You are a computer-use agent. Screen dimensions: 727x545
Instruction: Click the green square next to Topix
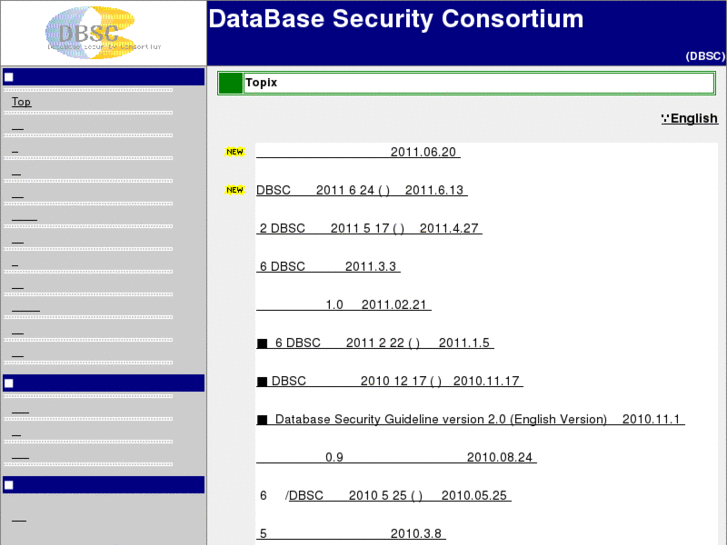click(x=230, y=83)
